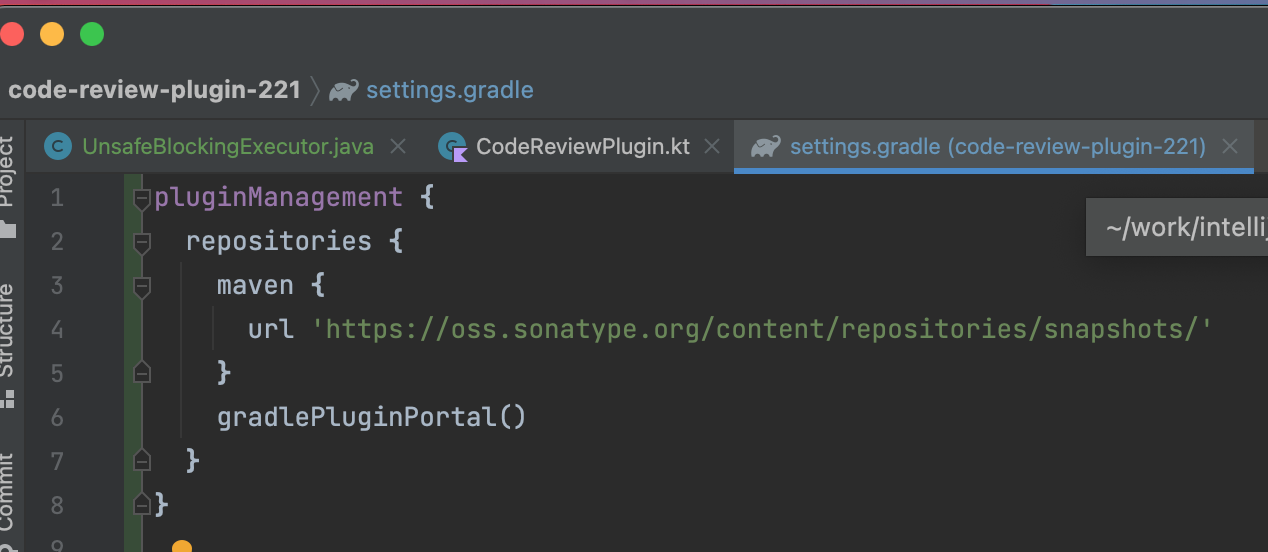Click the Gradle icon on settings.gradle tab
Image resolution: width=1268 pixels, height=552 pixels.
click(x=765, y=147)
